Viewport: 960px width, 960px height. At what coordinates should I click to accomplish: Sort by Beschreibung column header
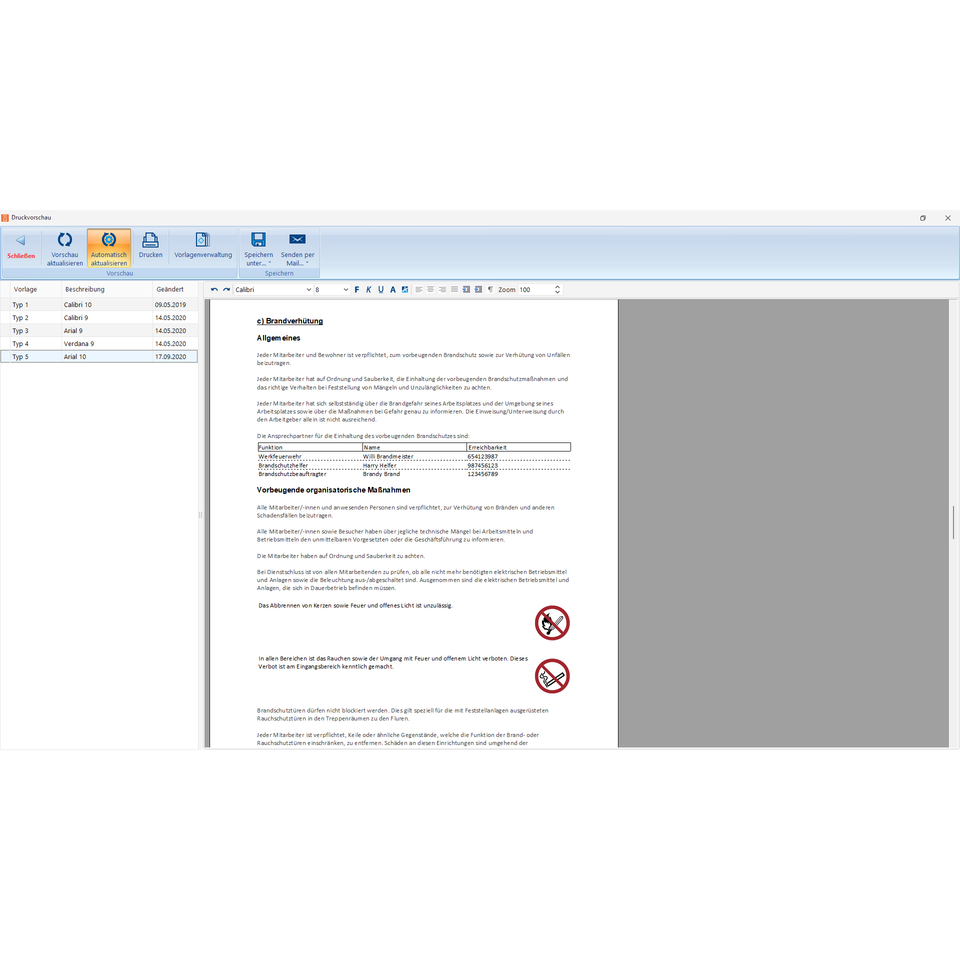[x=107, y=289]
